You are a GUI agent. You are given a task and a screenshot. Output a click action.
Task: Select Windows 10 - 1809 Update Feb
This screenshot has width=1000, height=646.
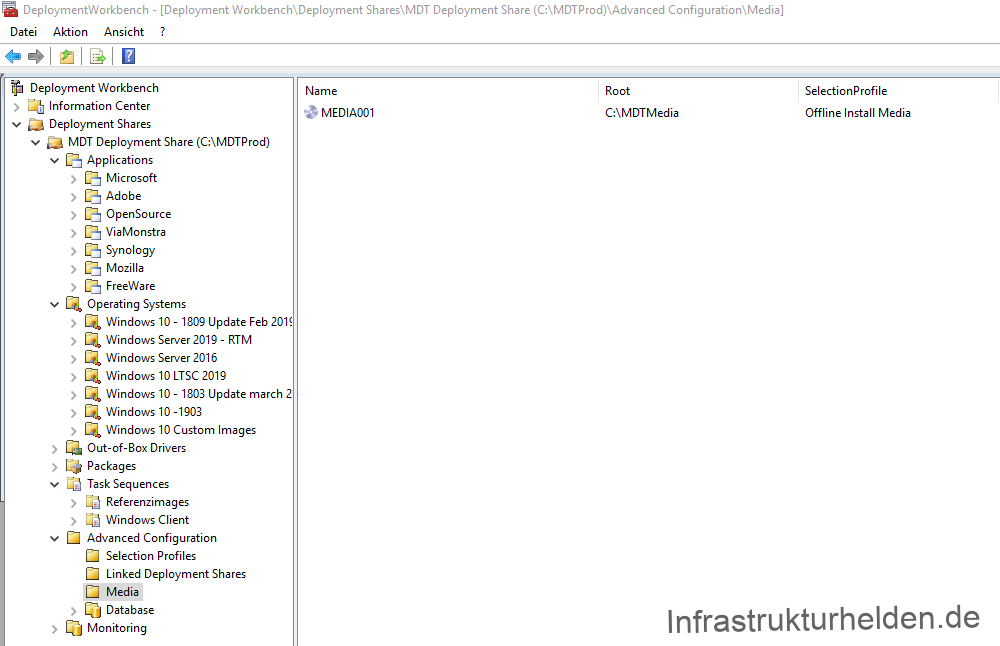coord(198,322)
